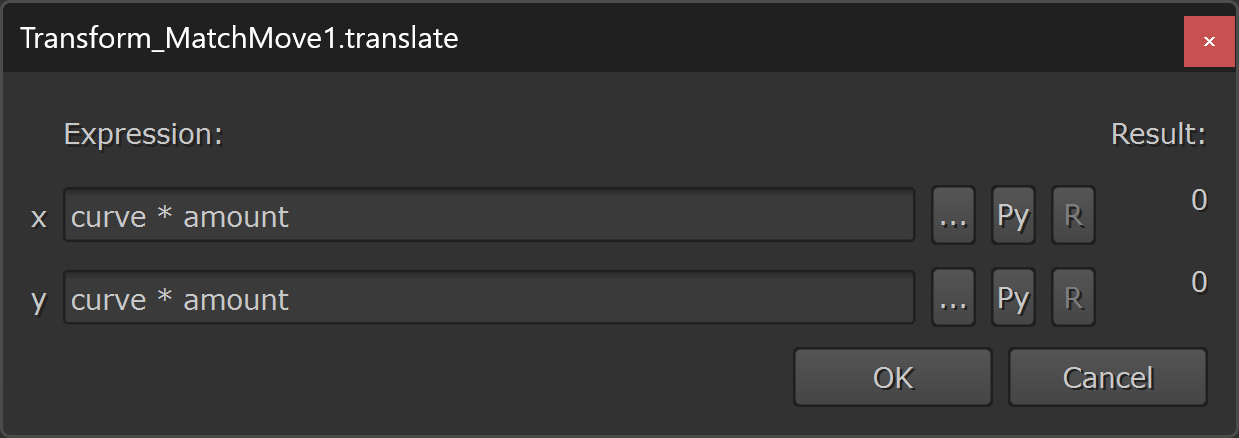Click the y expression result value
Viewport: 1239px width, 438px height.
coord(1198,283)
